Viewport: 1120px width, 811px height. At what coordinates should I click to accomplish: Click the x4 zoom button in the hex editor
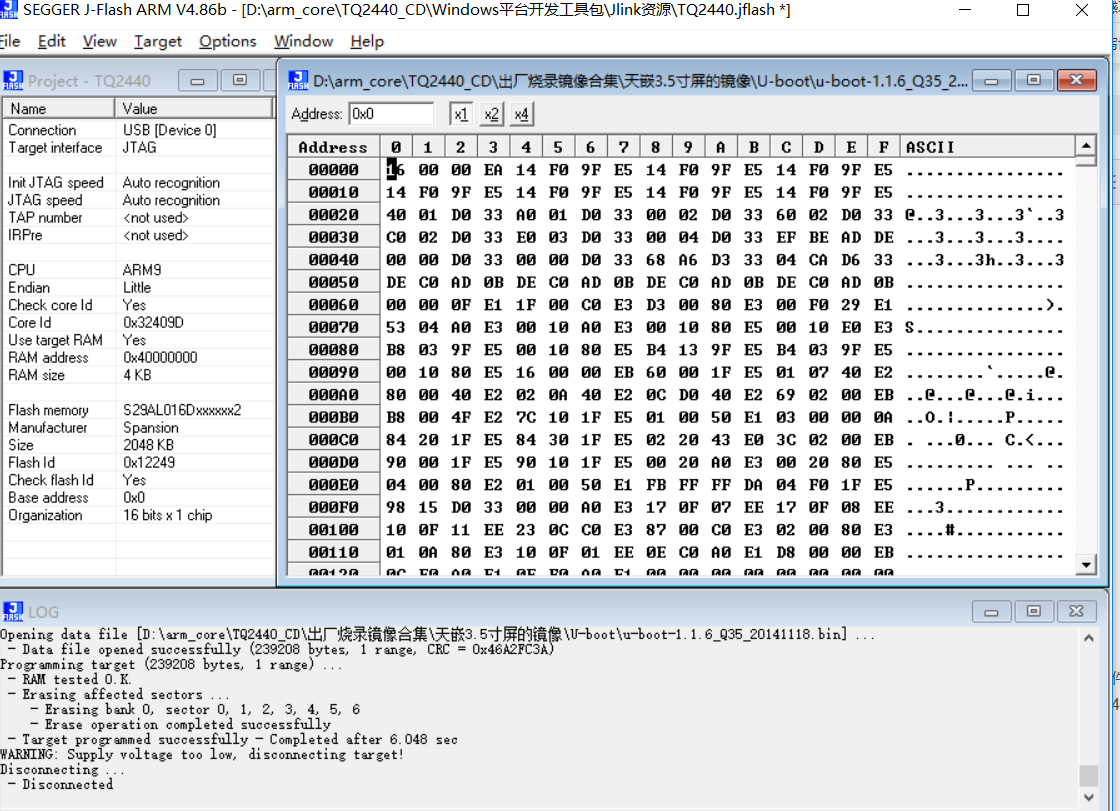click(x=519, y=114)
